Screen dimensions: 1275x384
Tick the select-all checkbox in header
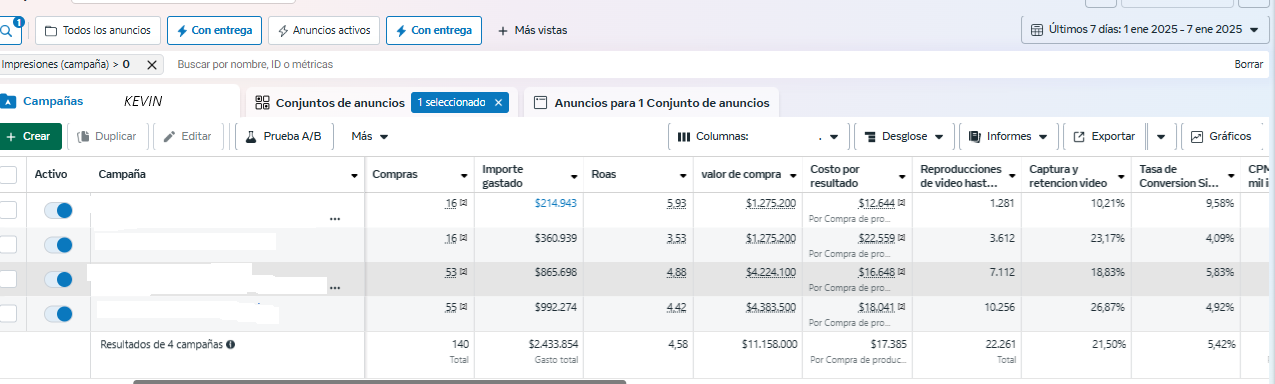coord(8,175)
